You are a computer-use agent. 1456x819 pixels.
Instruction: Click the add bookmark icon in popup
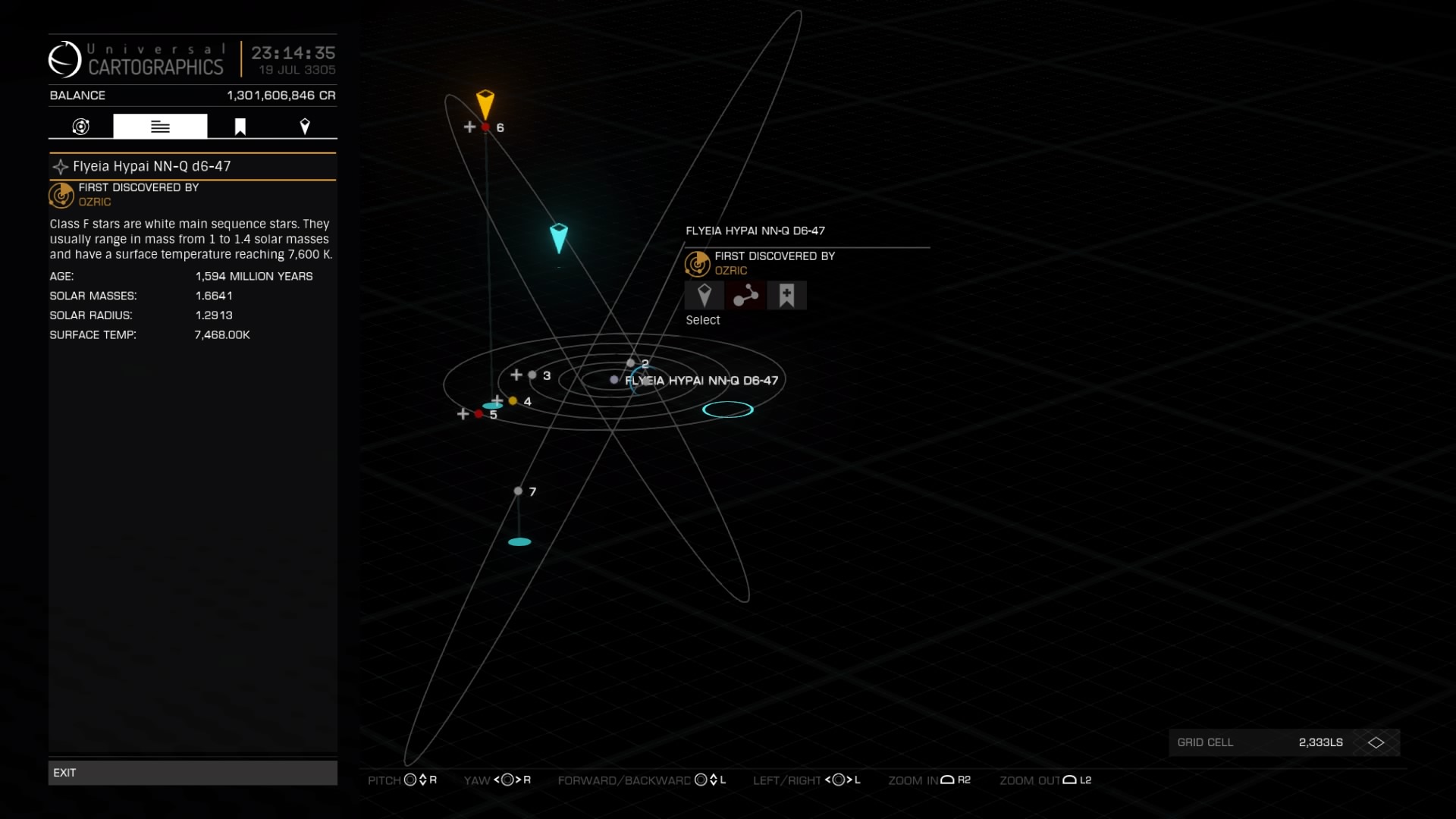(x=786, y=295)
